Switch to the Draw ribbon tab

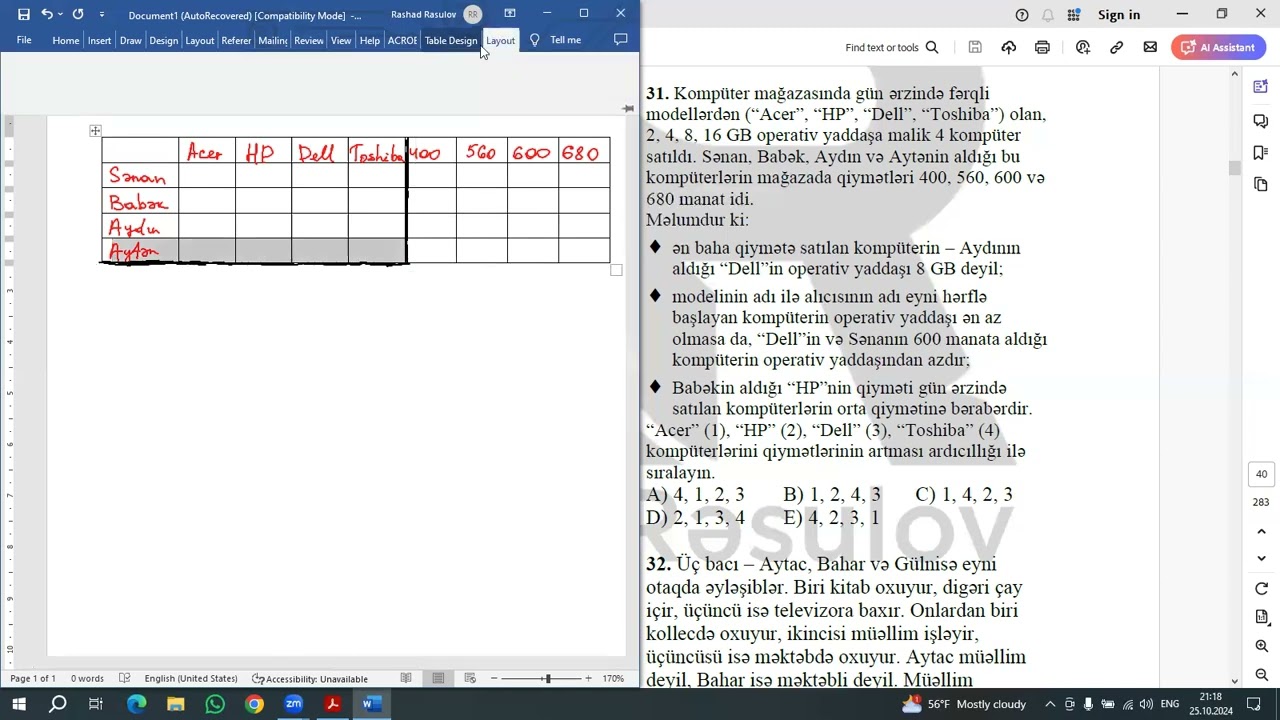pyautogui.click(x=131, y=40)
